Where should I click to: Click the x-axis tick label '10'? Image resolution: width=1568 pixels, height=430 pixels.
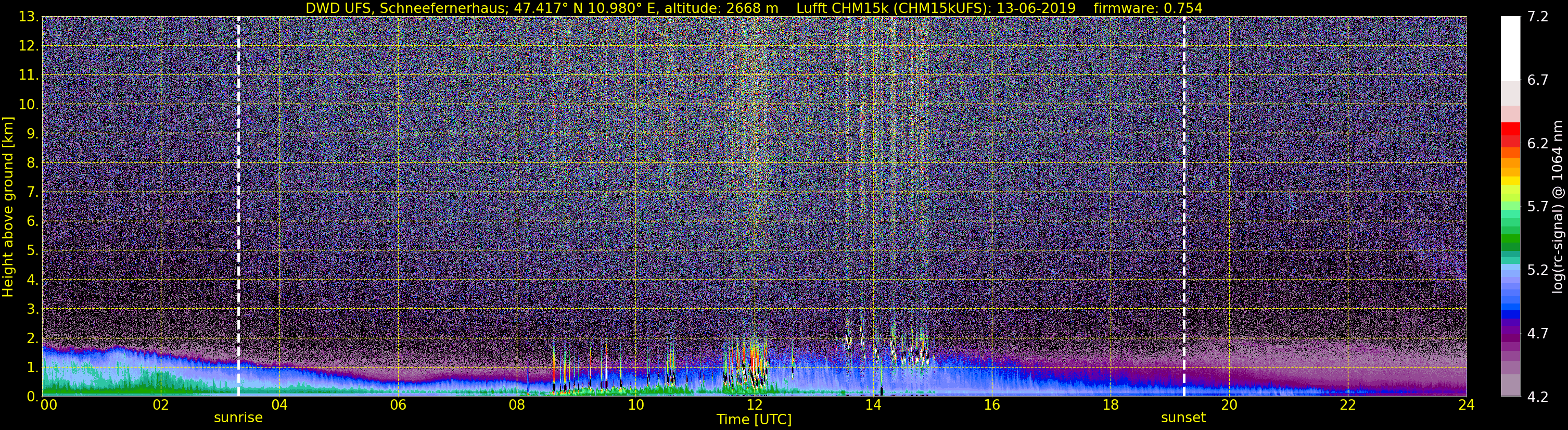pos(635,405)
